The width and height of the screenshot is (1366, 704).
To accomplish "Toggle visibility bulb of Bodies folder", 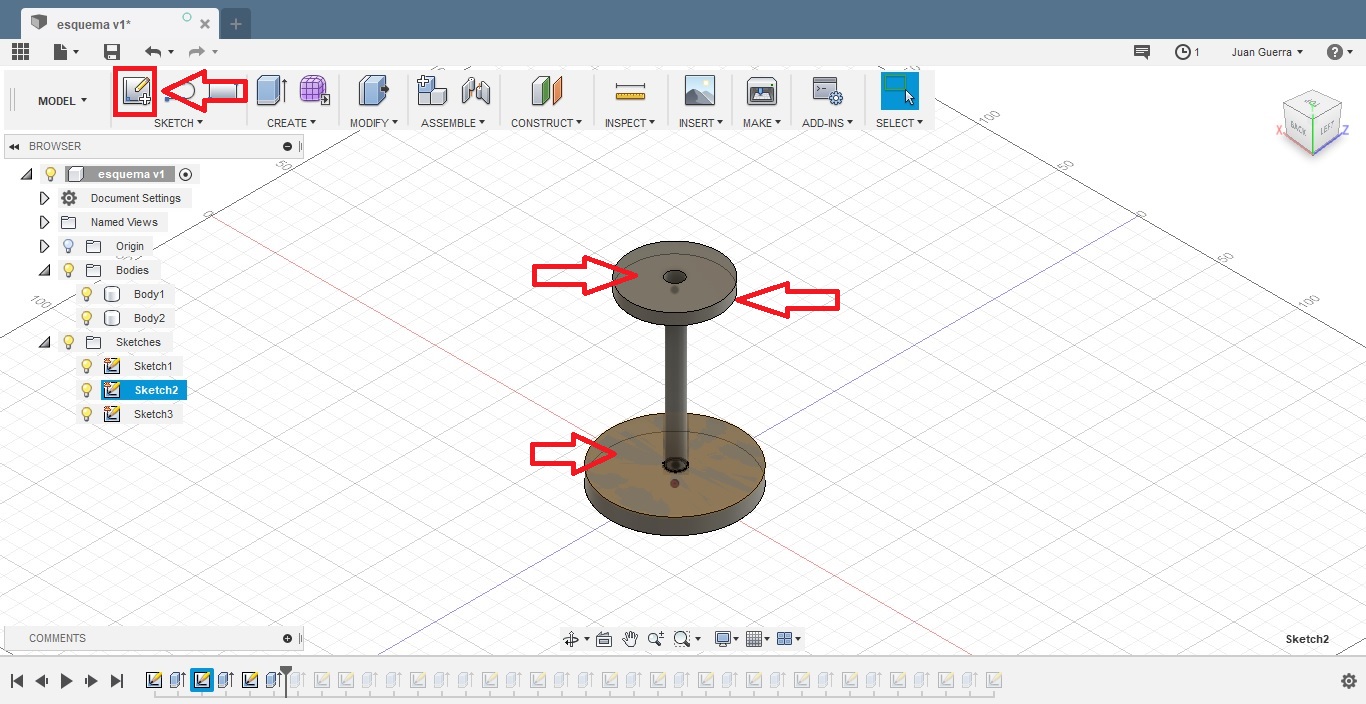I will [69, 270].
